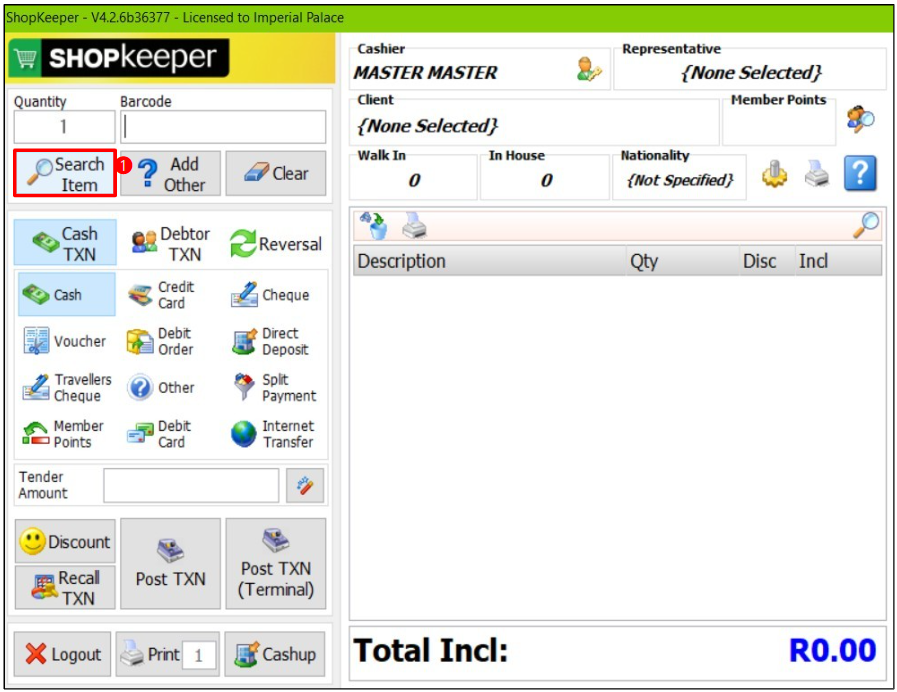Click the Logout button
Screen dimensions: 897x692
tap(62, 654)
